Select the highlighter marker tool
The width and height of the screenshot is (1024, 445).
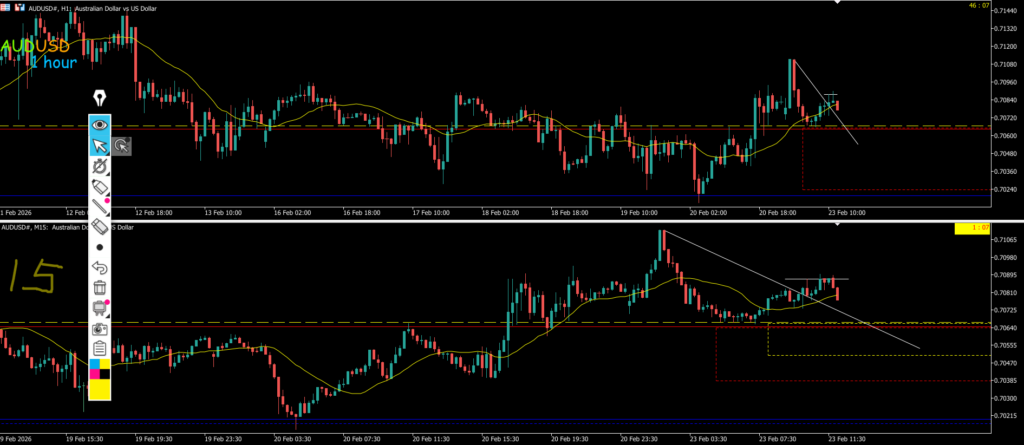[100, 187]
